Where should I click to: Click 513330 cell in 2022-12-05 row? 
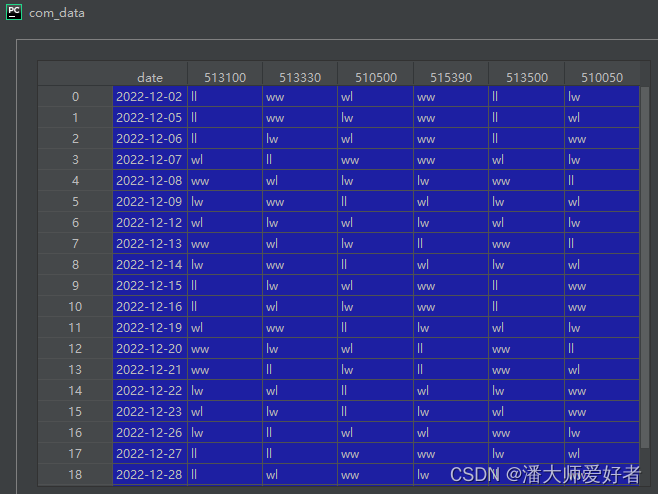coord(300,118)
